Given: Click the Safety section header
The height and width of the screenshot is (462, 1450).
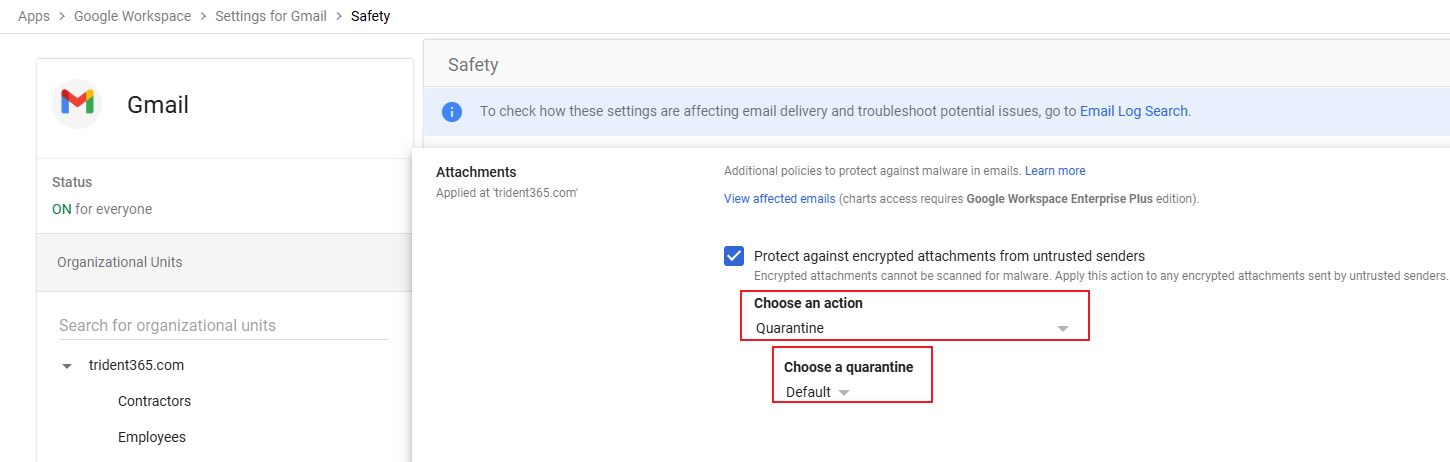Looking at the screenshot, I should pyautogui.click(x=473, y=65).
